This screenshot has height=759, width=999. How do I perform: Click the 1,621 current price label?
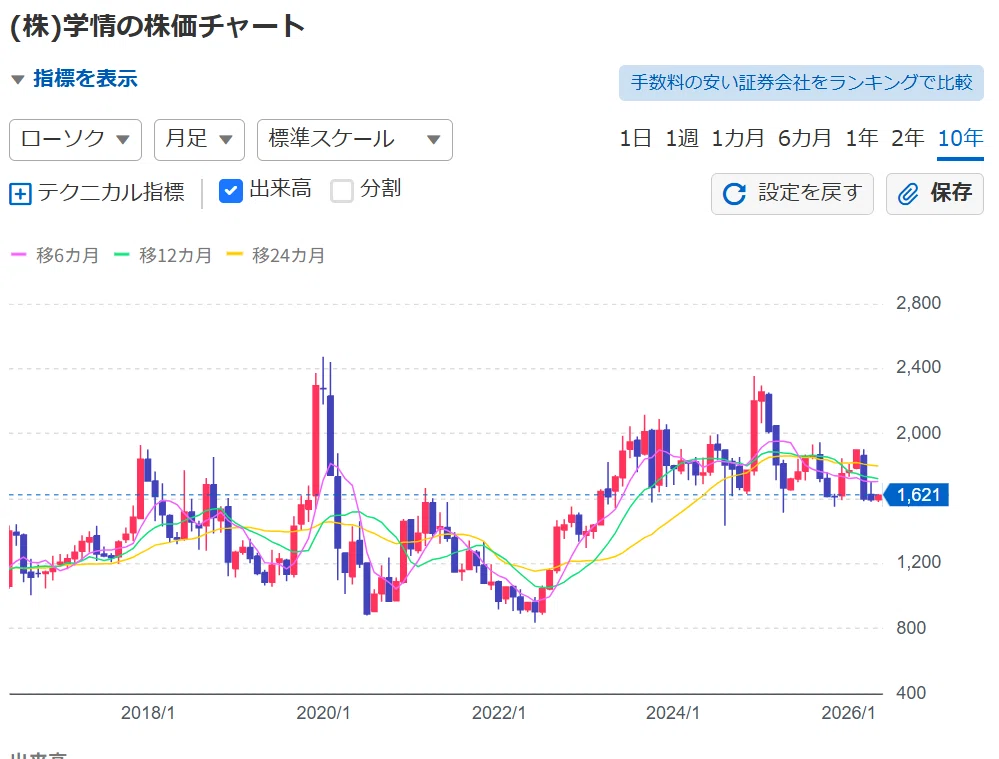pyautogui.click(x=917, y=495)
